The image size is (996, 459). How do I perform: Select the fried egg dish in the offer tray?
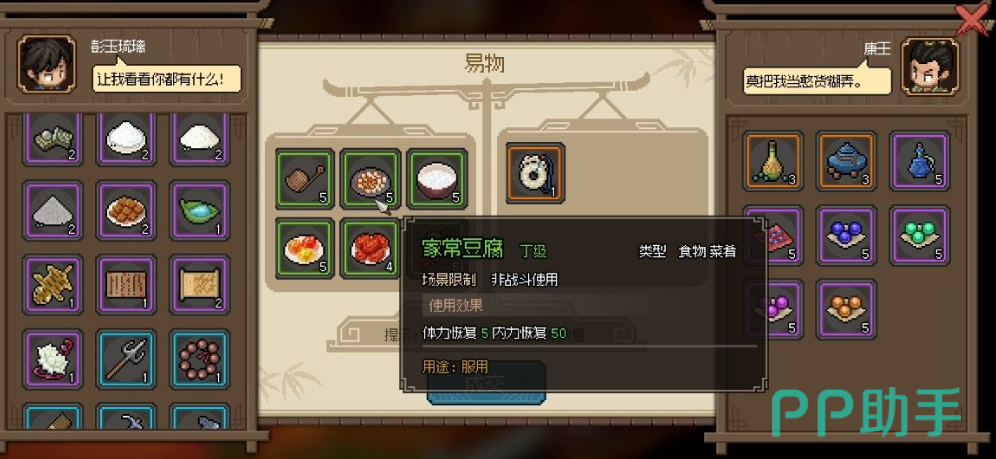tap(304, 248)
